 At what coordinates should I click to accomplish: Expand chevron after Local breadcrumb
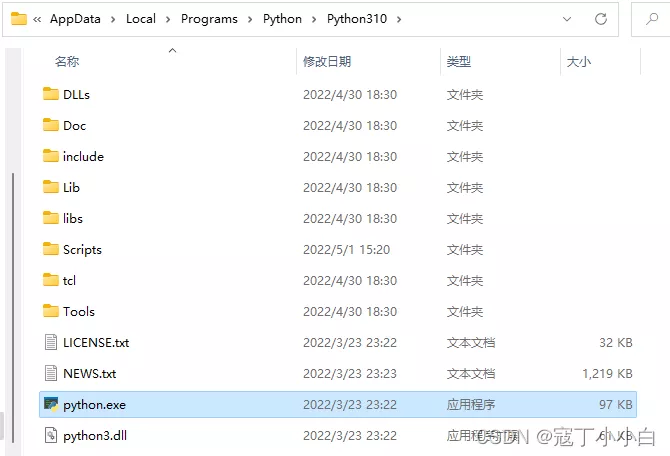[168, 19]
